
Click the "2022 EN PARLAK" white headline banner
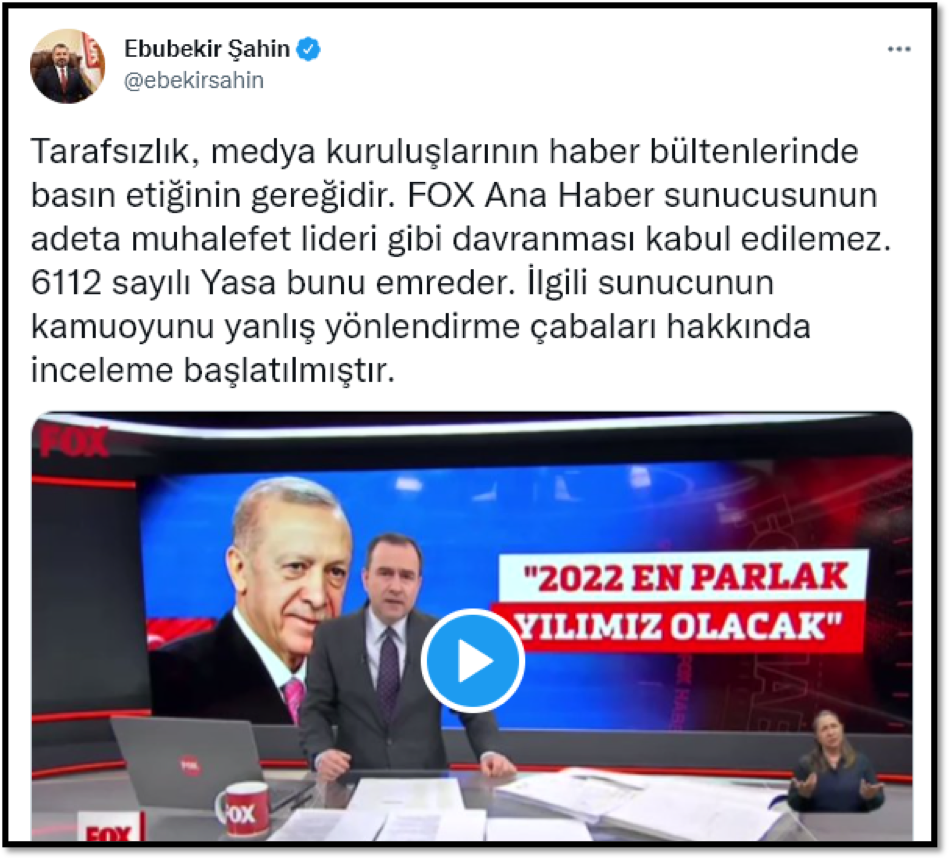683,576
